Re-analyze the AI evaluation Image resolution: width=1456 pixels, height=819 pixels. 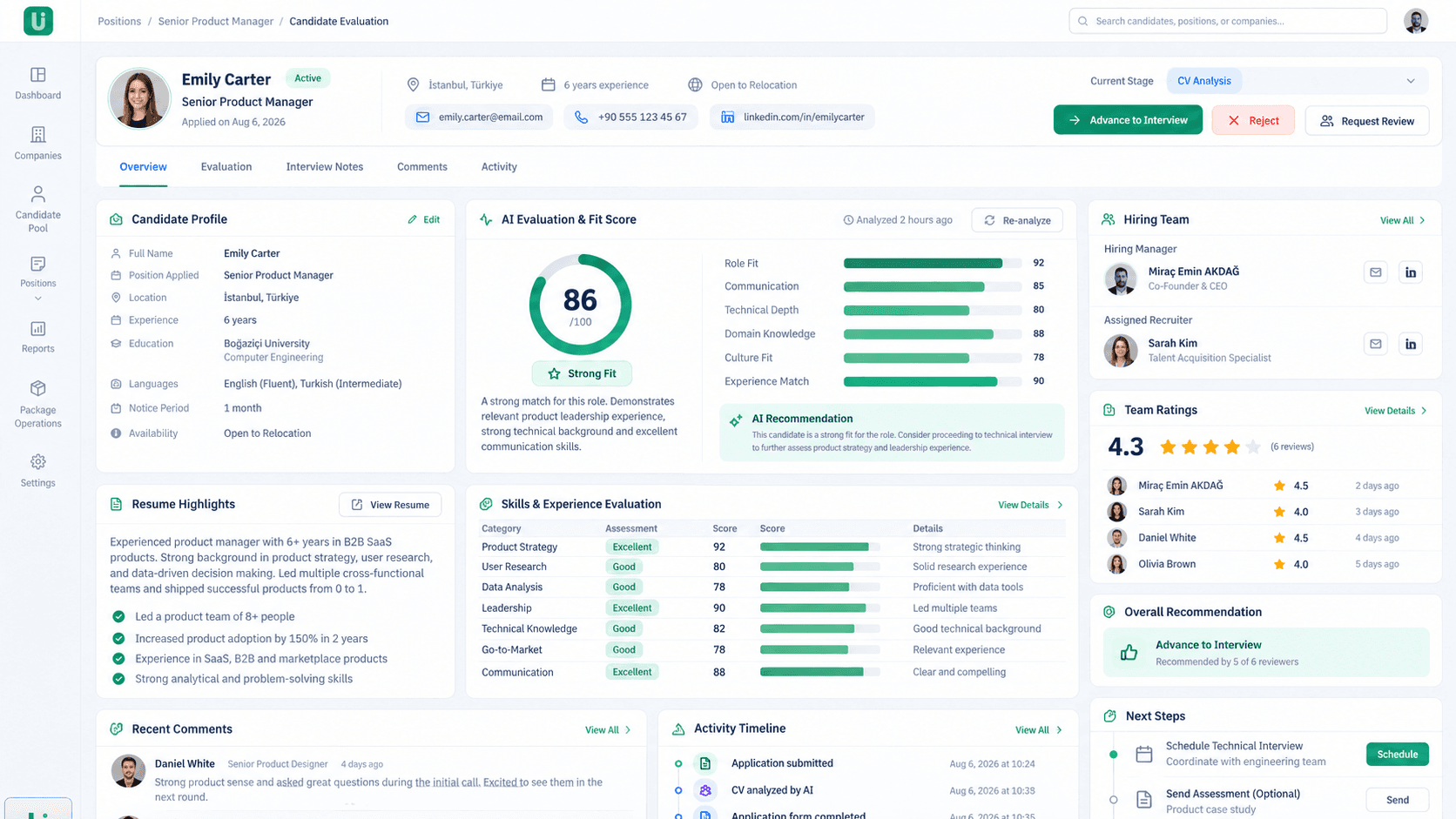pos(1017,220)
